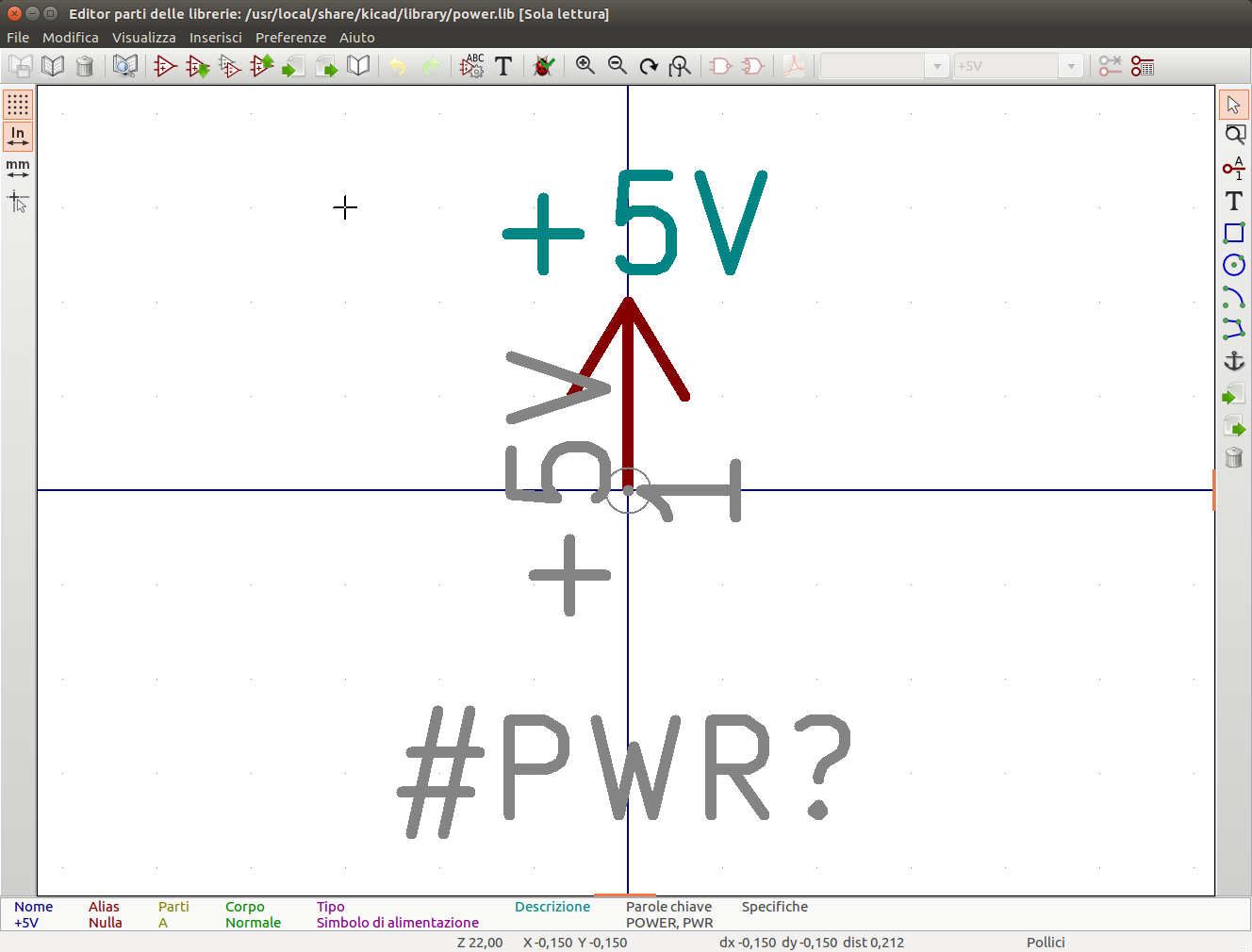
Task: Click the redraw view button
Action: pyautogui.click(x=649, y=66)
